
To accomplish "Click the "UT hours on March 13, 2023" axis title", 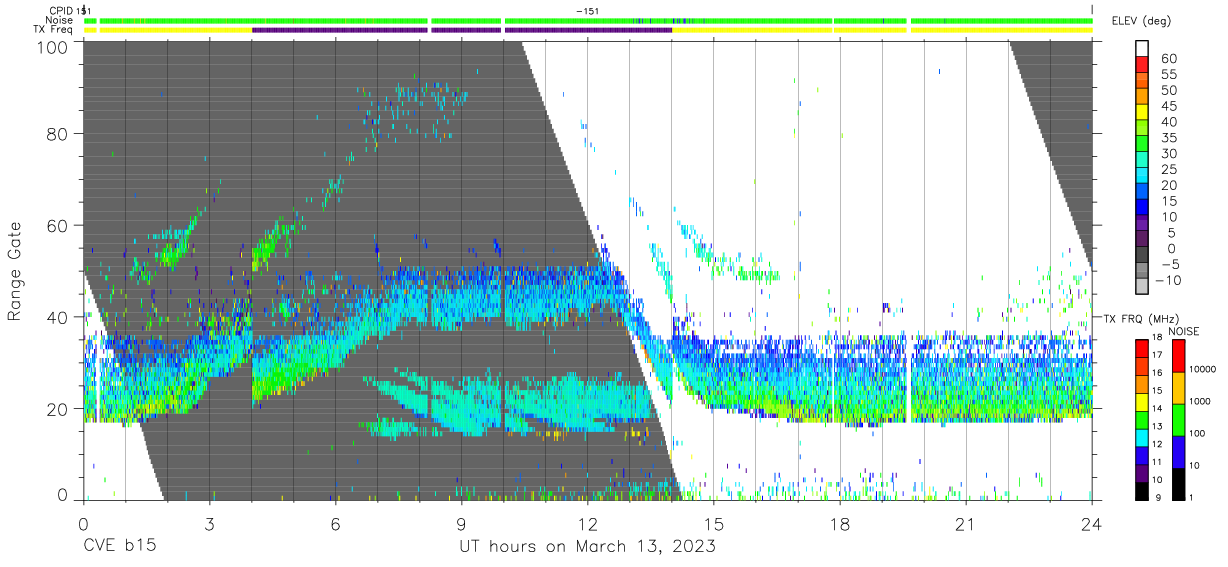I will click(x=587, y=548).
